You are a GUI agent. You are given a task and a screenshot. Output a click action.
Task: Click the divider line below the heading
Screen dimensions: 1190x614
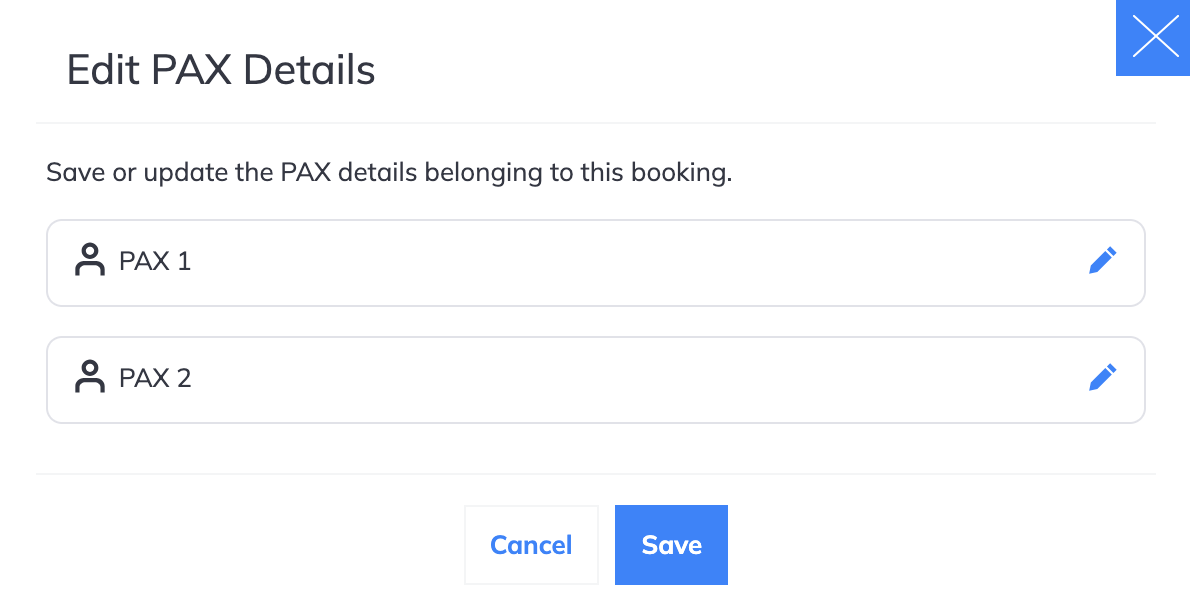coord(596,123)
